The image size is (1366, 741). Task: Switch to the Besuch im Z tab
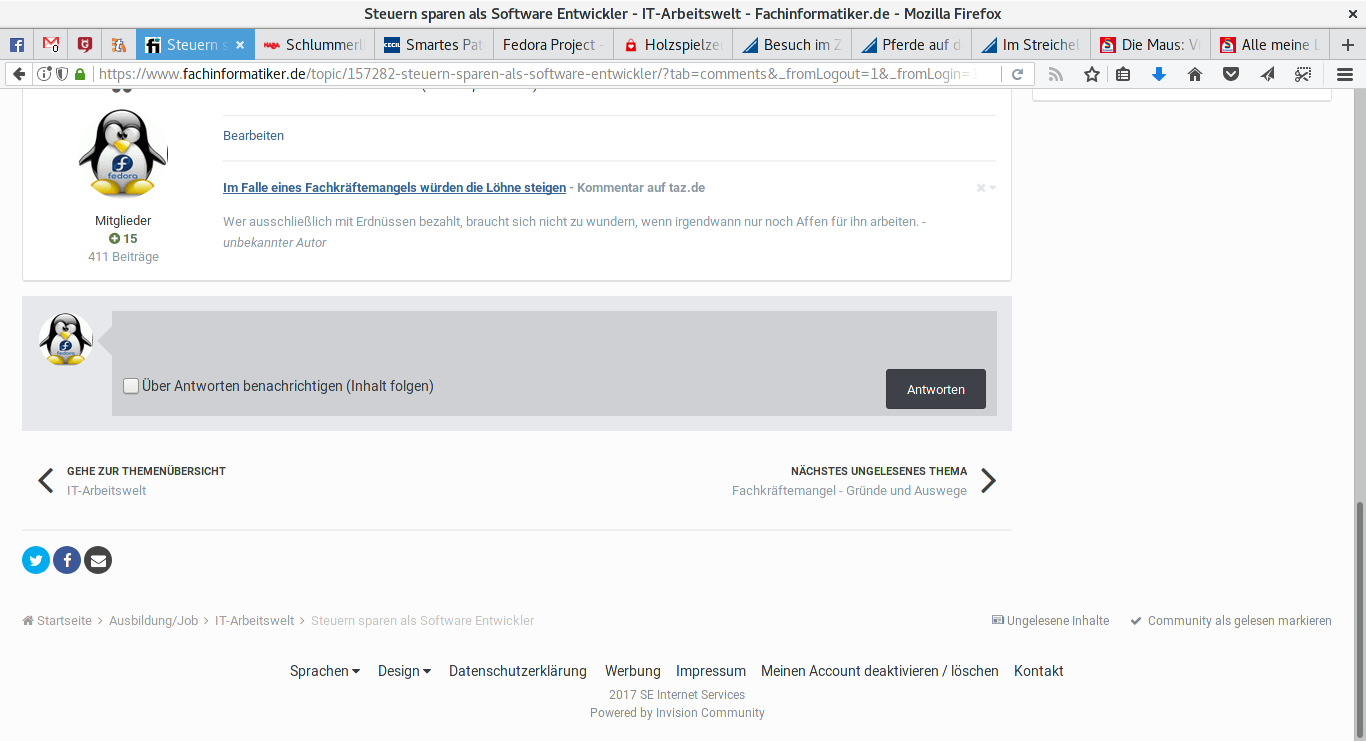coord(792,45)
